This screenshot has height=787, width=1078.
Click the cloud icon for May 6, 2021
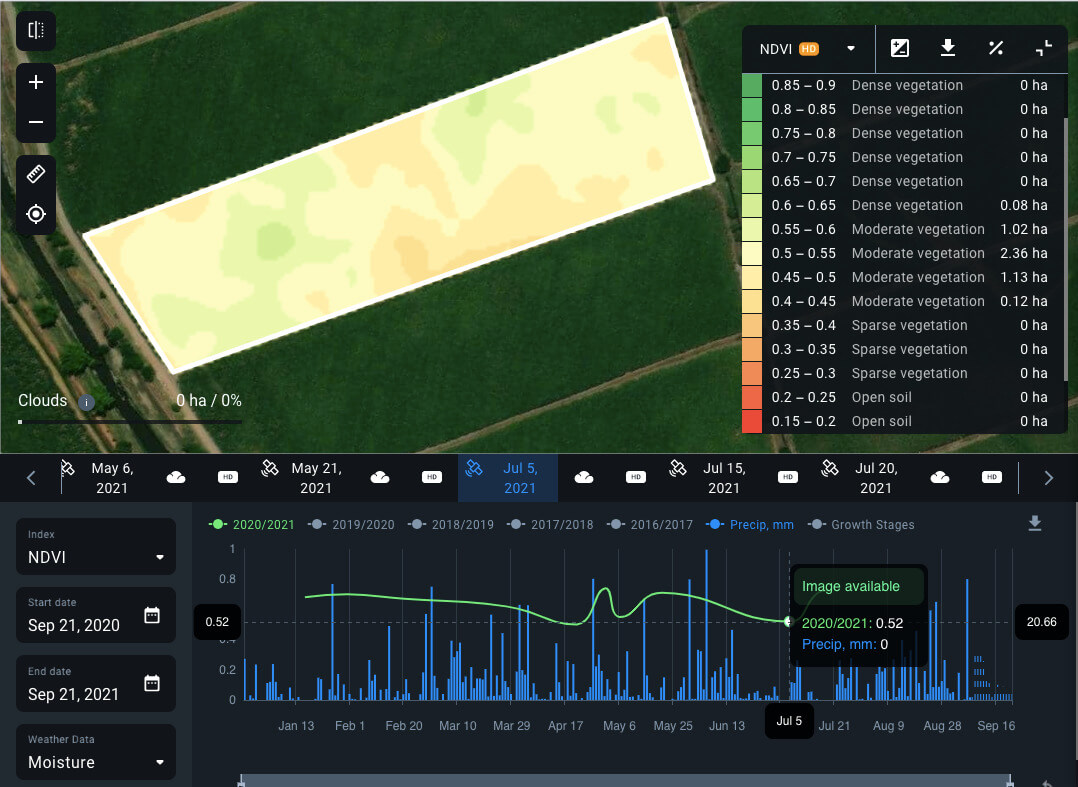point(176,477)
